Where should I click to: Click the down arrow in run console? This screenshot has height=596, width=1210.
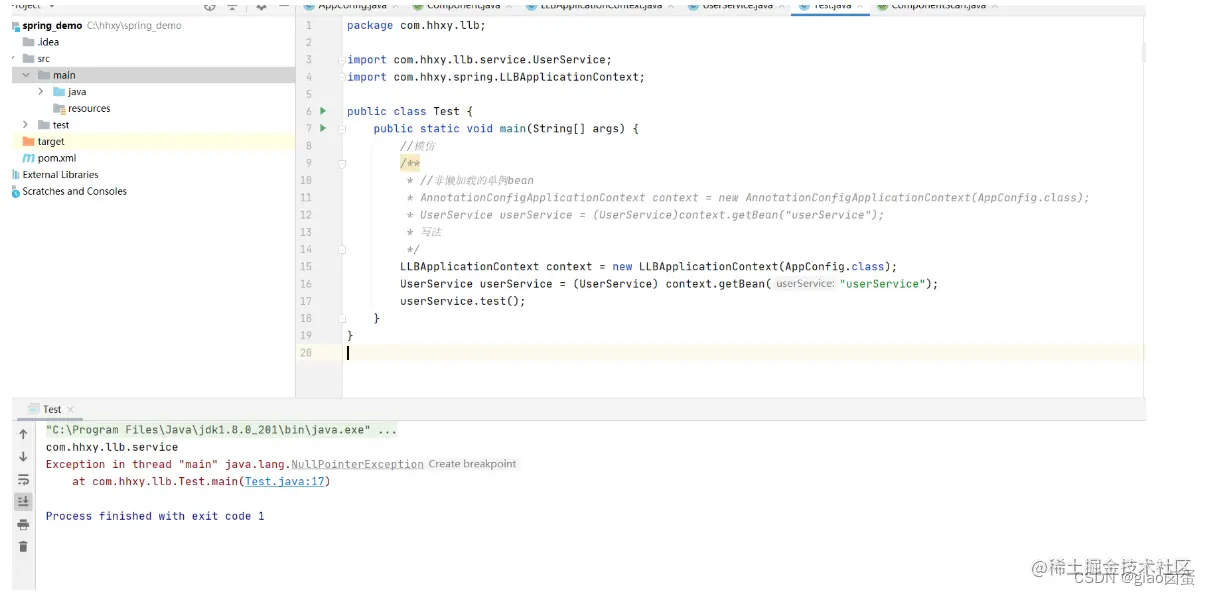point(23,457)
